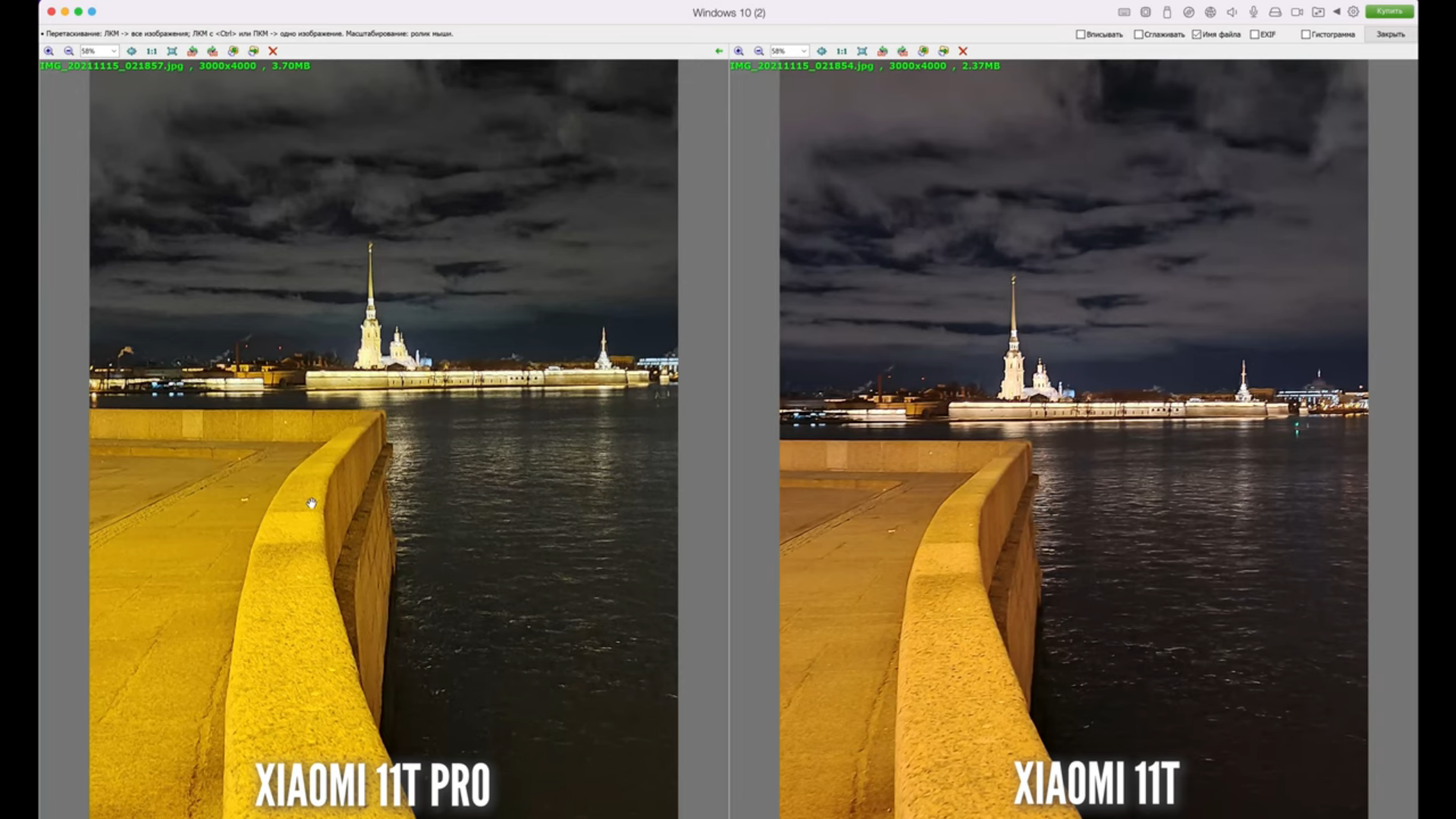The image size is (1456, 819).
Task: Zoom in on the right pane image
Action: coord(739,51)
